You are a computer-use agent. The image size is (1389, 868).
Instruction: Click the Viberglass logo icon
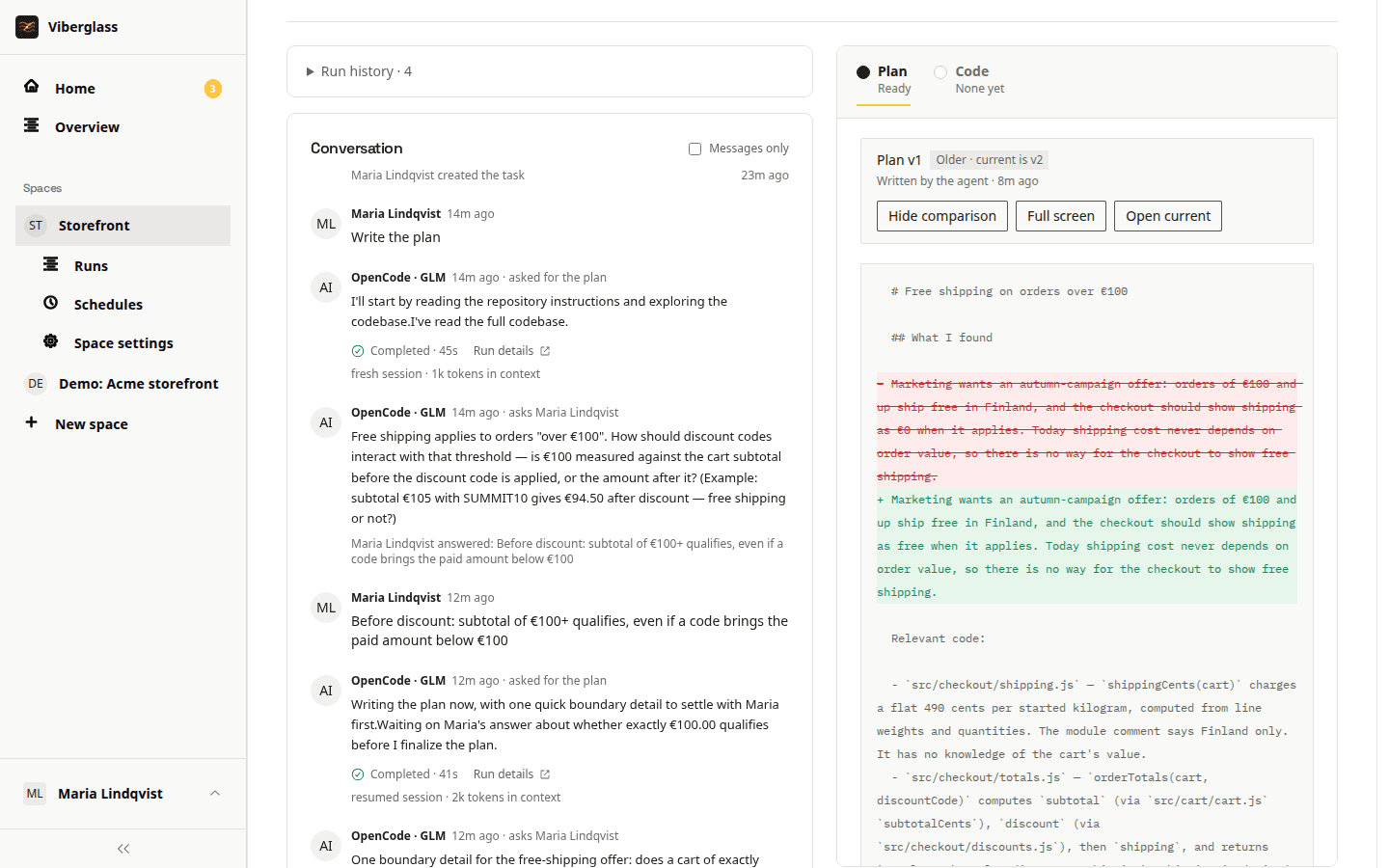click(x=27, y=27)
